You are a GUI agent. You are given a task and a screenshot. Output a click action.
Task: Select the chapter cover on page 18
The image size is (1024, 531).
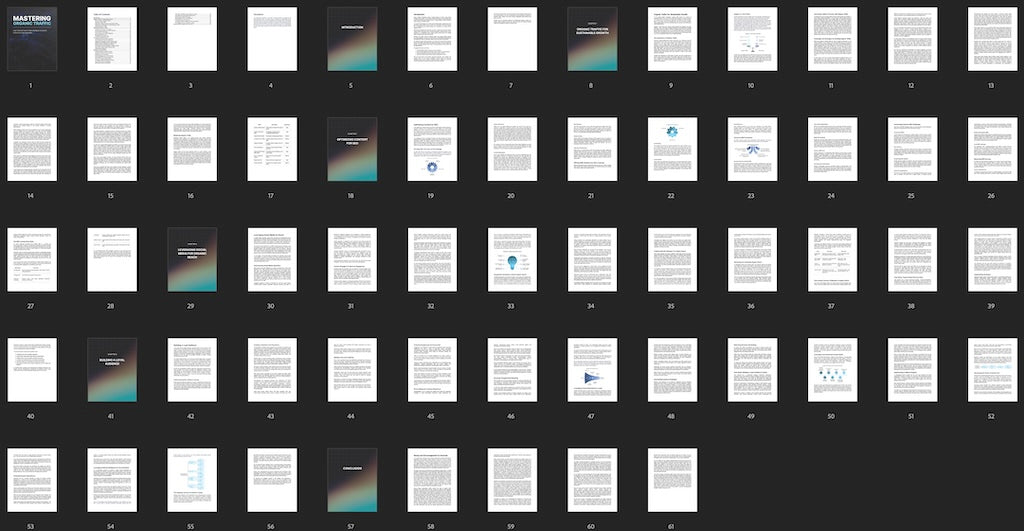click(352, 149)
